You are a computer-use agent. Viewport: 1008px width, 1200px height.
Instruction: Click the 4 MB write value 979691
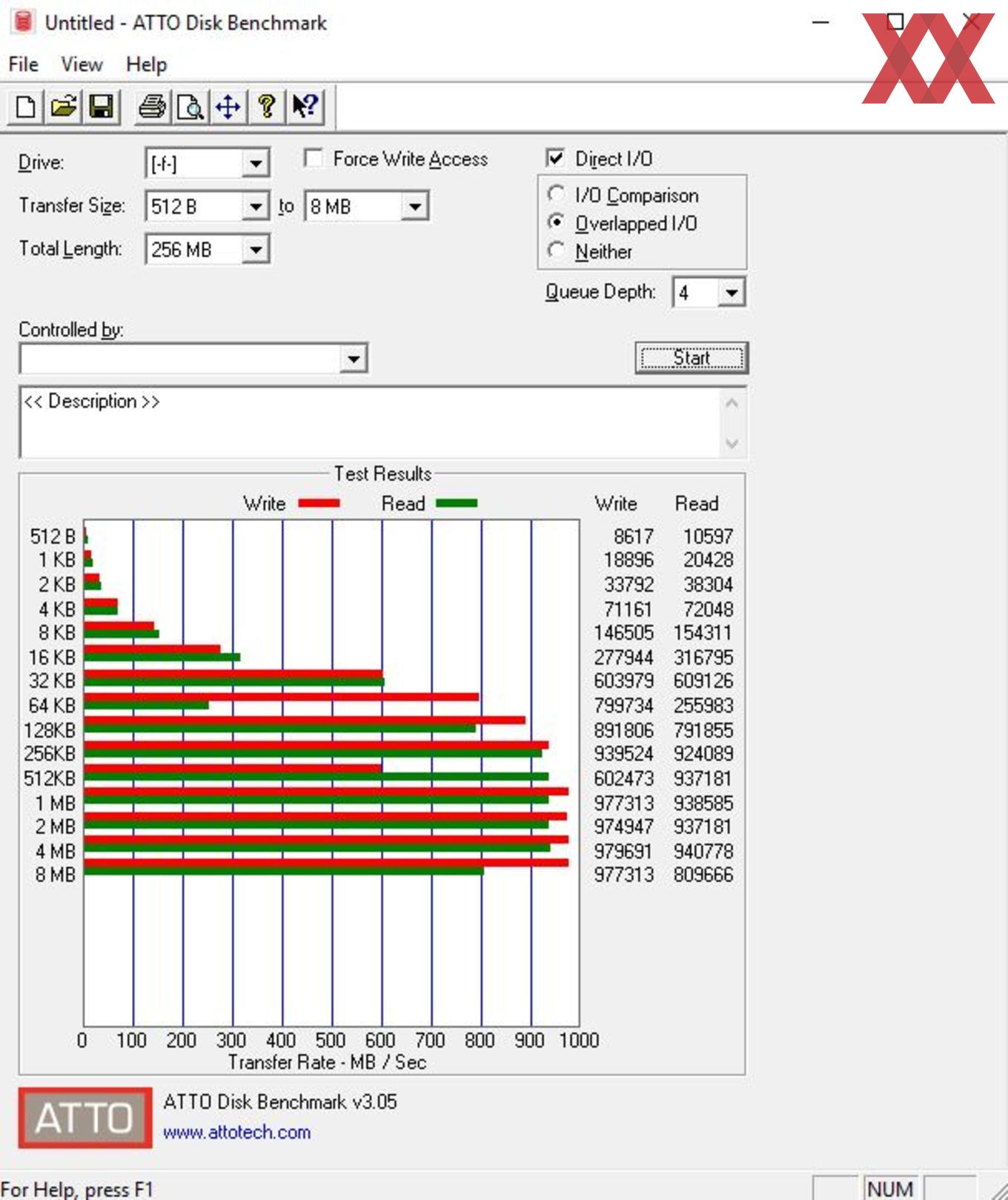point(623,851)
